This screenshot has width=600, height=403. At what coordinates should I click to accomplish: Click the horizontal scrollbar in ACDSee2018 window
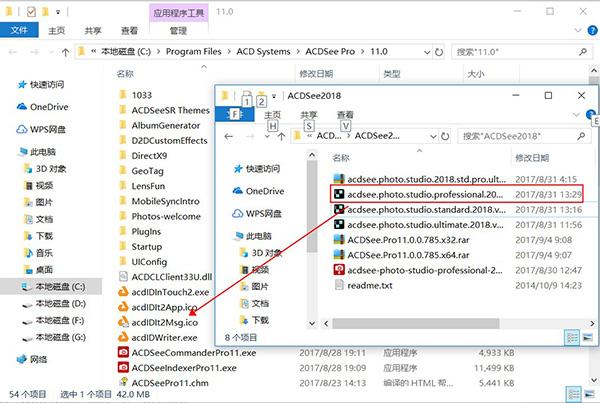pos(416,323)
